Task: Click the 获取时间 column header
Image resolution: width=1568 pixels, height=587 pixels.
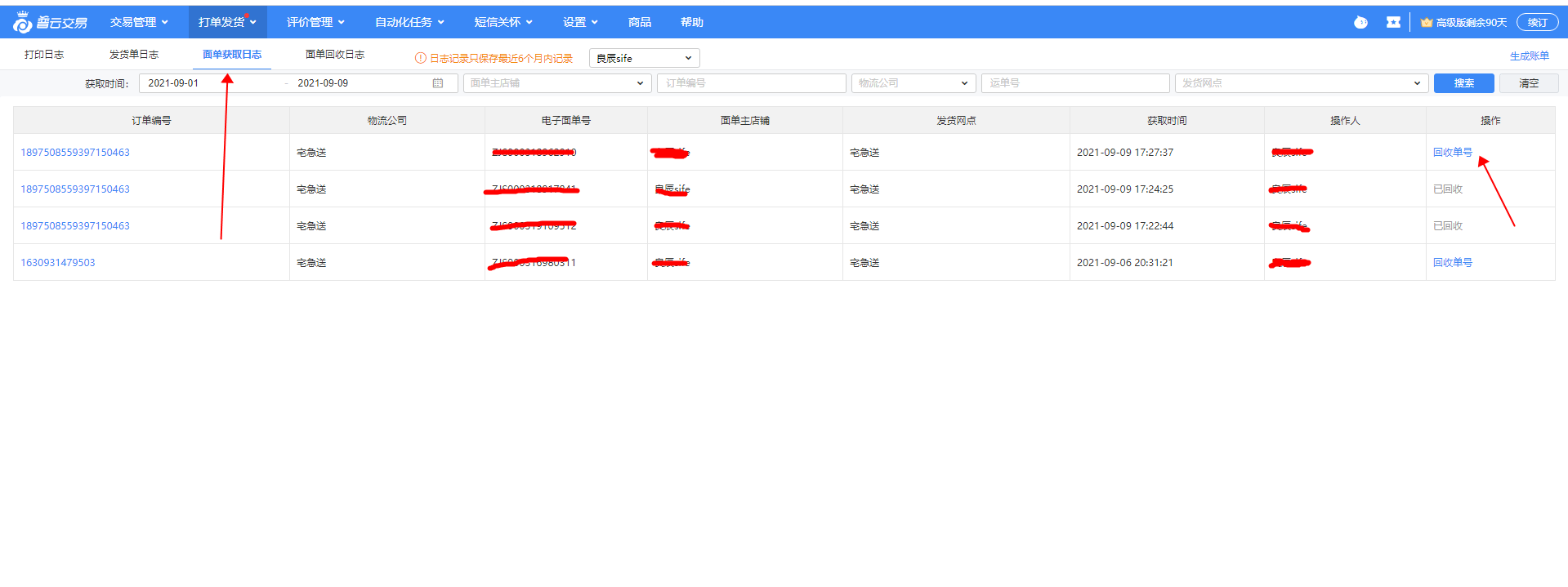Action: [x=1167, y=121]
